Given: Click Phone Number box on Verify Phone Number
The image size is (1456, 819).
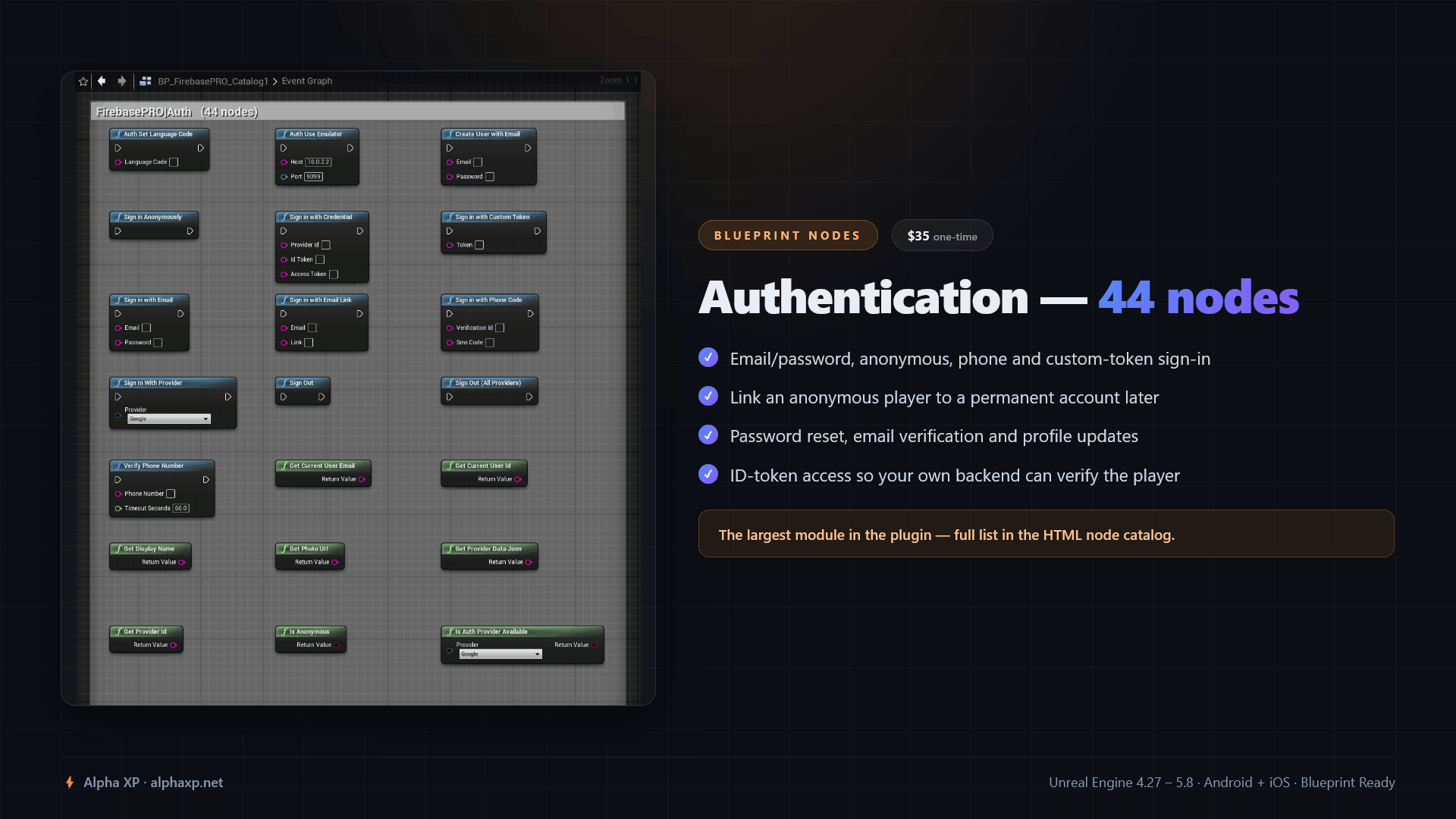Looking at the screenshot, I should coord(171,494).
